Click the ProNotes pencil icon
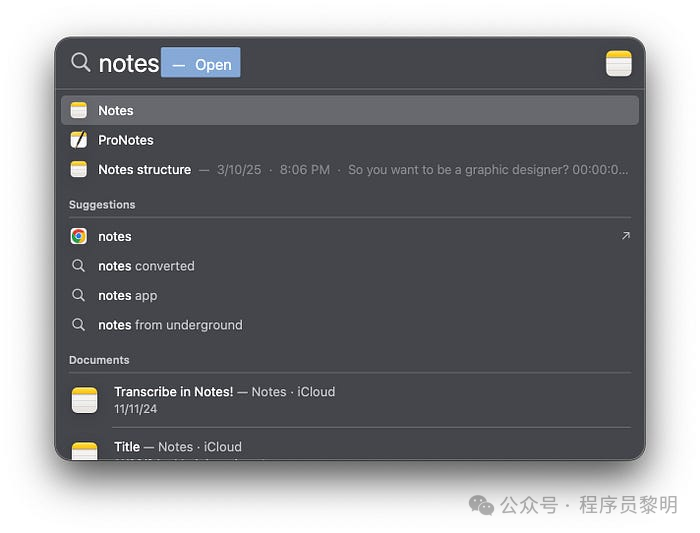Image resolution: width=700 pixels, height=533 pixels. coord(79,140)
